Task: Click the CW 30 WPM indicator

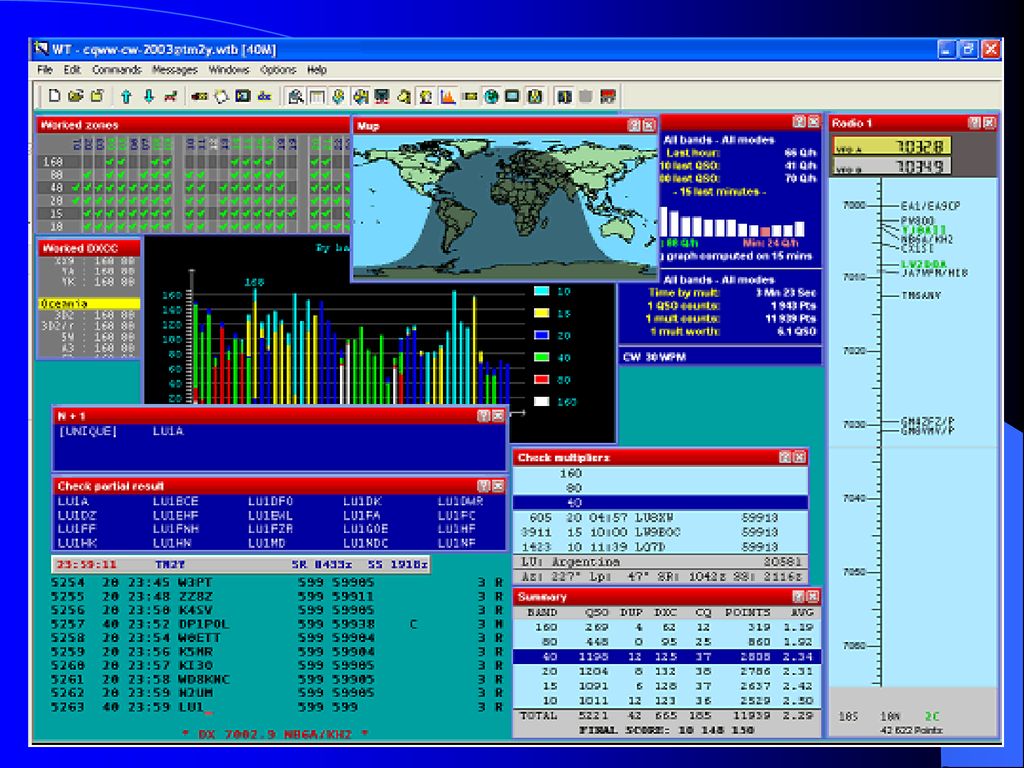Action: pyautogui.click(x=654, y=357)
